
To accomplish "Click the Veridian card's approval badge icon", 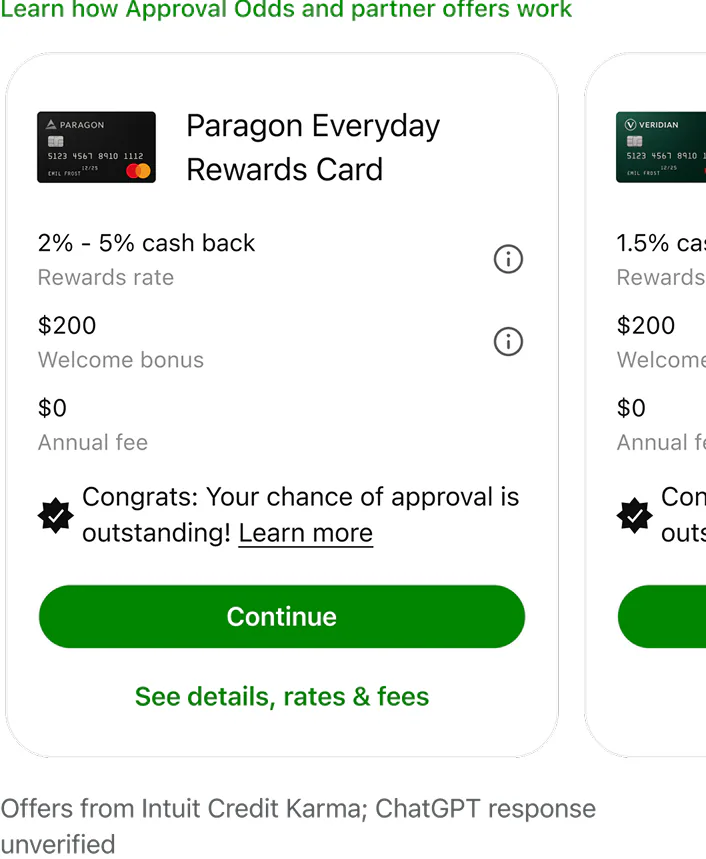I will pos(634,516).
